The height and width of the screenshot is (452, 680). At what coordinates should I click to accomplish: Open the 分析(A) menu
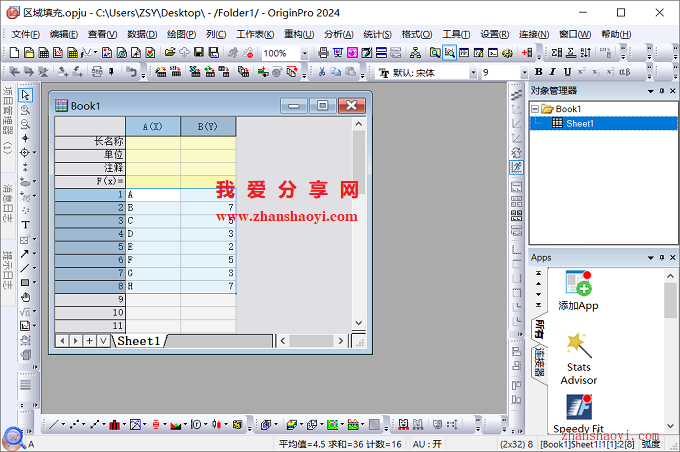(339, 34)
